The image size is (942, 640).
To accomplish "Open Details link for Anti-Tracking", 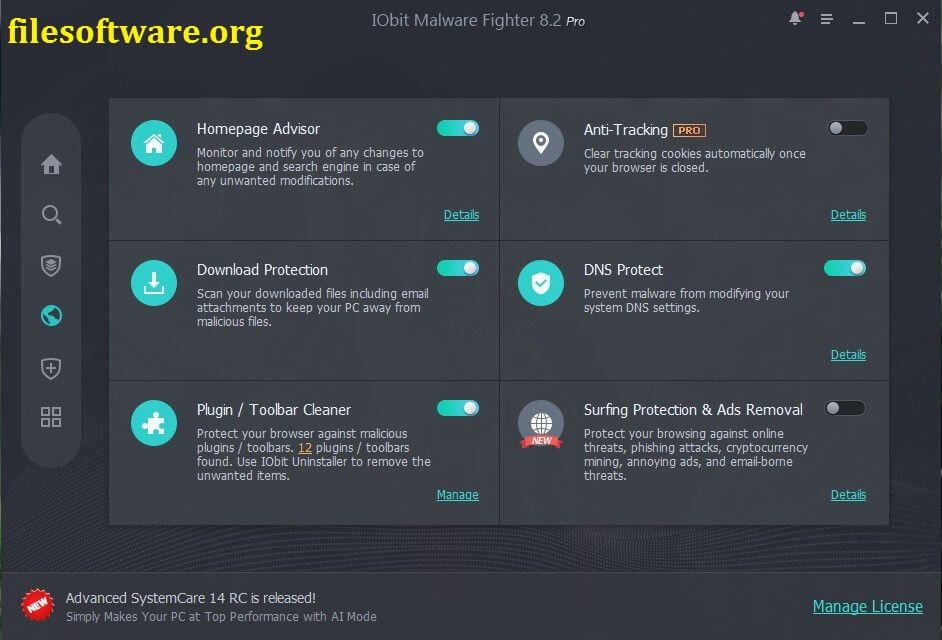I will pyautogui.click(x=848, y=215).
